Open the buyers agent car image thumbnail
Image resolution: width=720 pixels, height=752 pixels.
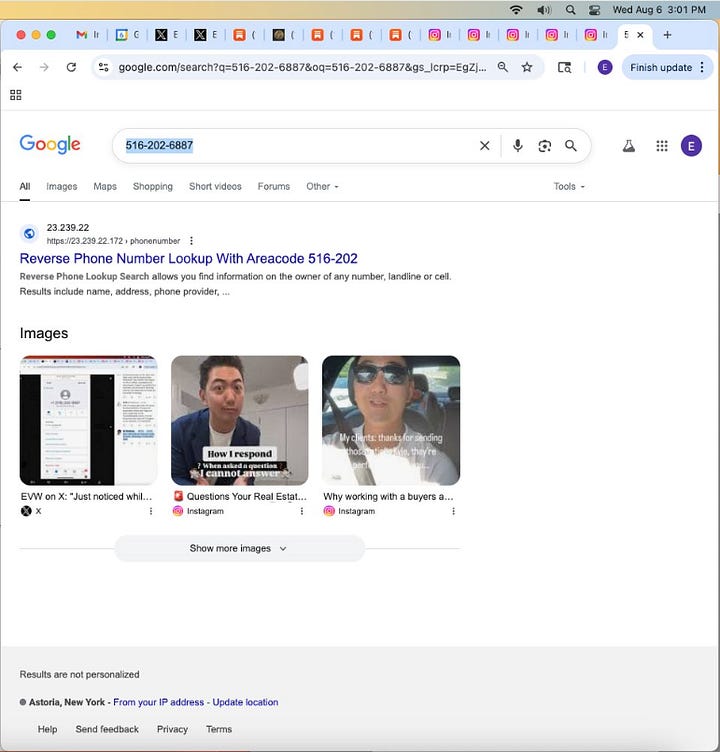tap(391, 421)
